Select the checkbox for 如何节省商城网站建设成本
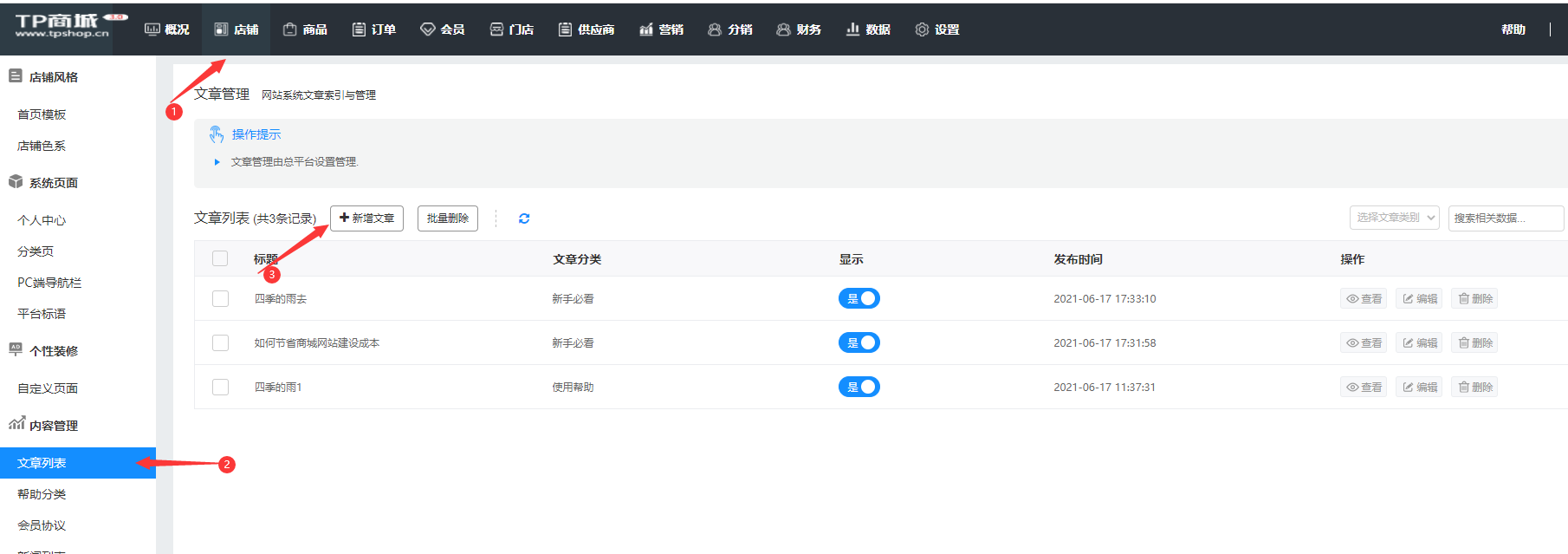 [221, 343]
